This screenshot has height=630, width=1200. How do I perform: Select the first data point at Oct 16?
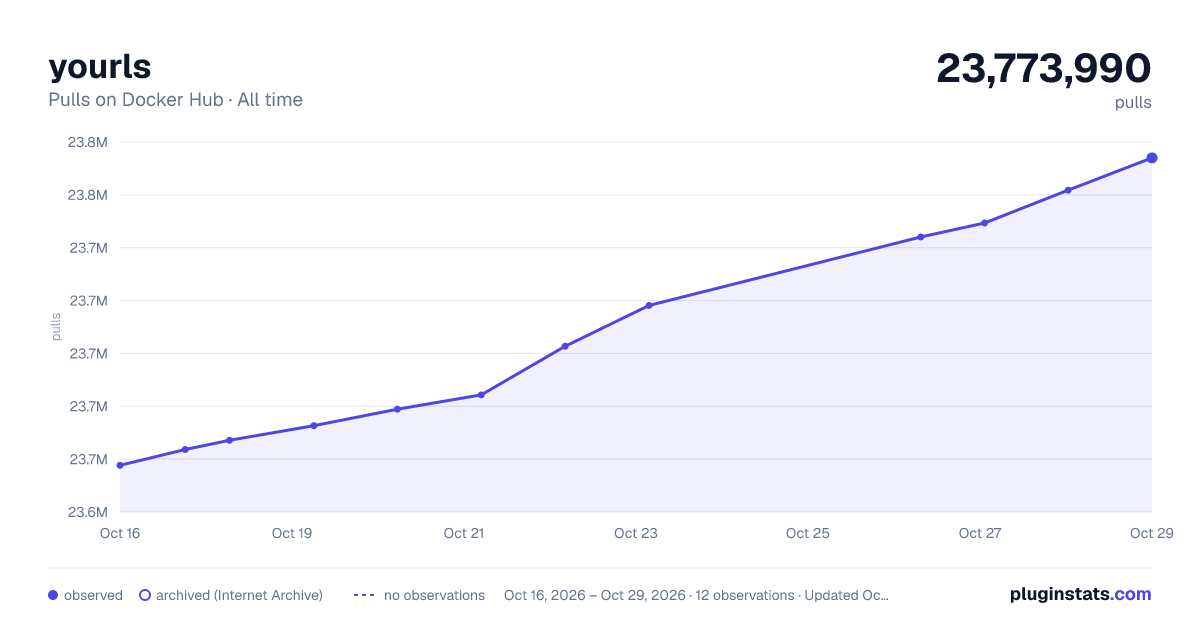(120, 465)
